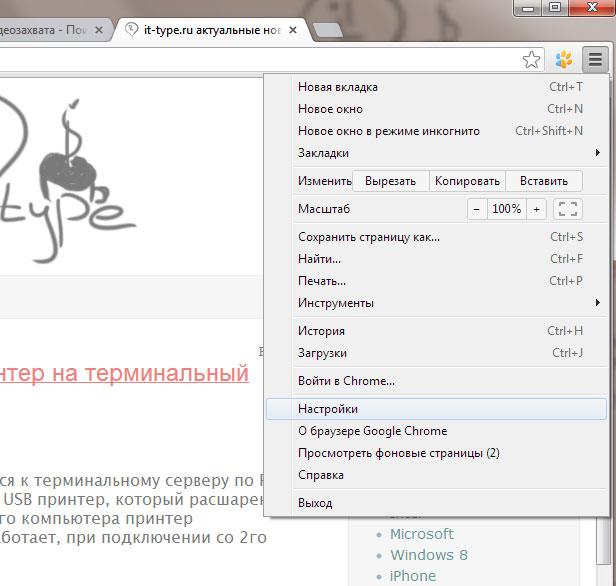Open the paw print extension icon
Screen dimensions: 616x586
[563, 60]
